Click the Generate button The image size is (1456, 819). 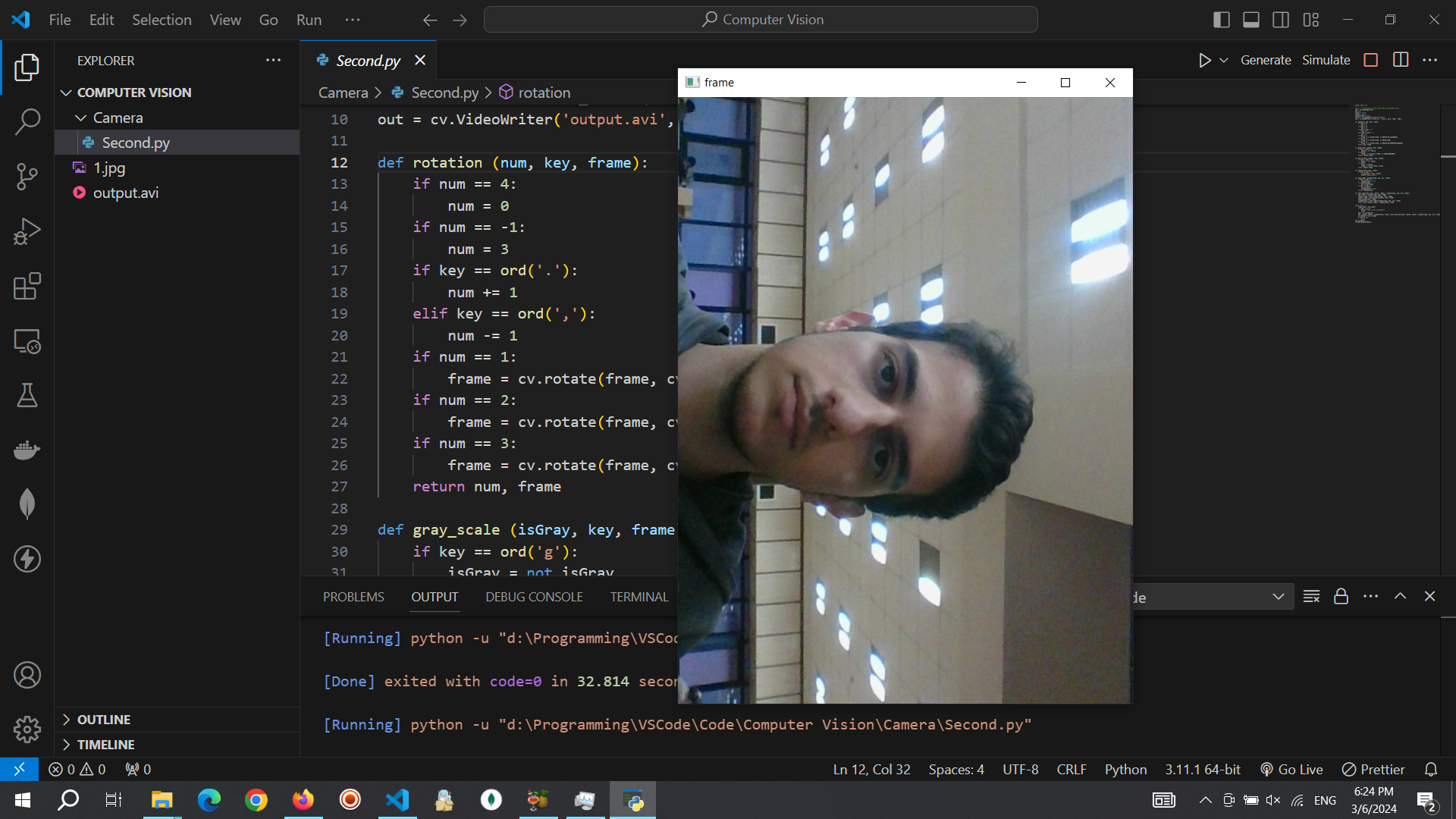pyautogui.click(x=1265, y=60)
